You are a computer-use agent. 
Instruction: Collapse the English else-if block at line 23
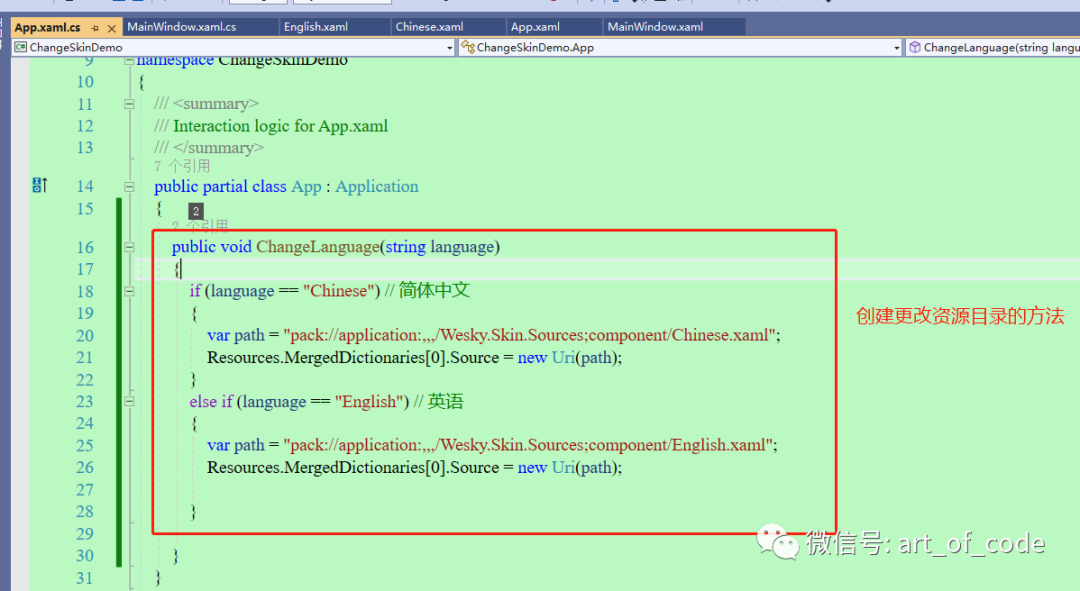coord(129,402)
